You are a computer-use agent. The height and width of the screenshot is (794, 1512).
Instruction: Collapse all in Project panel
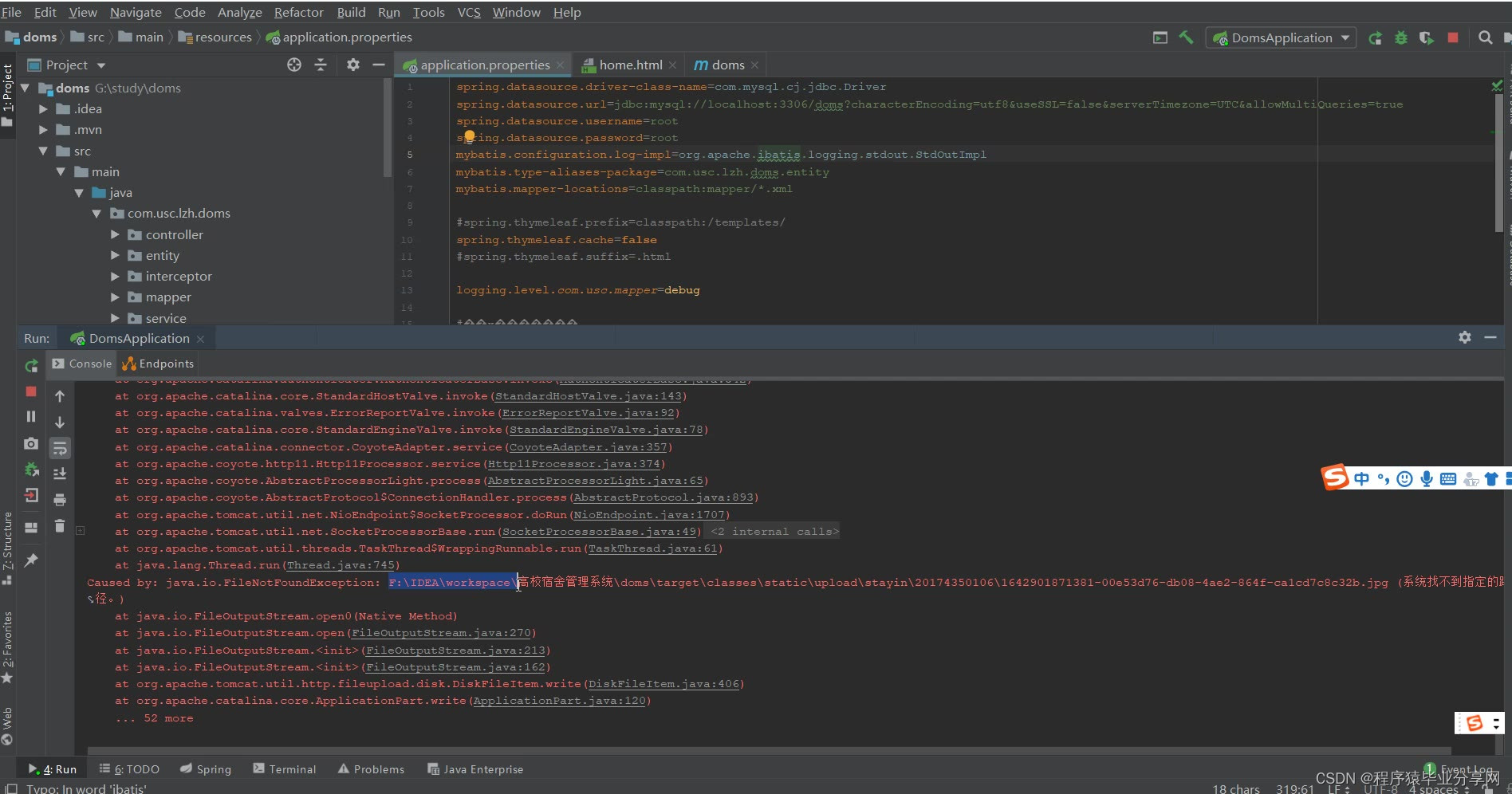pyautogui.click(x=321, y=65)
